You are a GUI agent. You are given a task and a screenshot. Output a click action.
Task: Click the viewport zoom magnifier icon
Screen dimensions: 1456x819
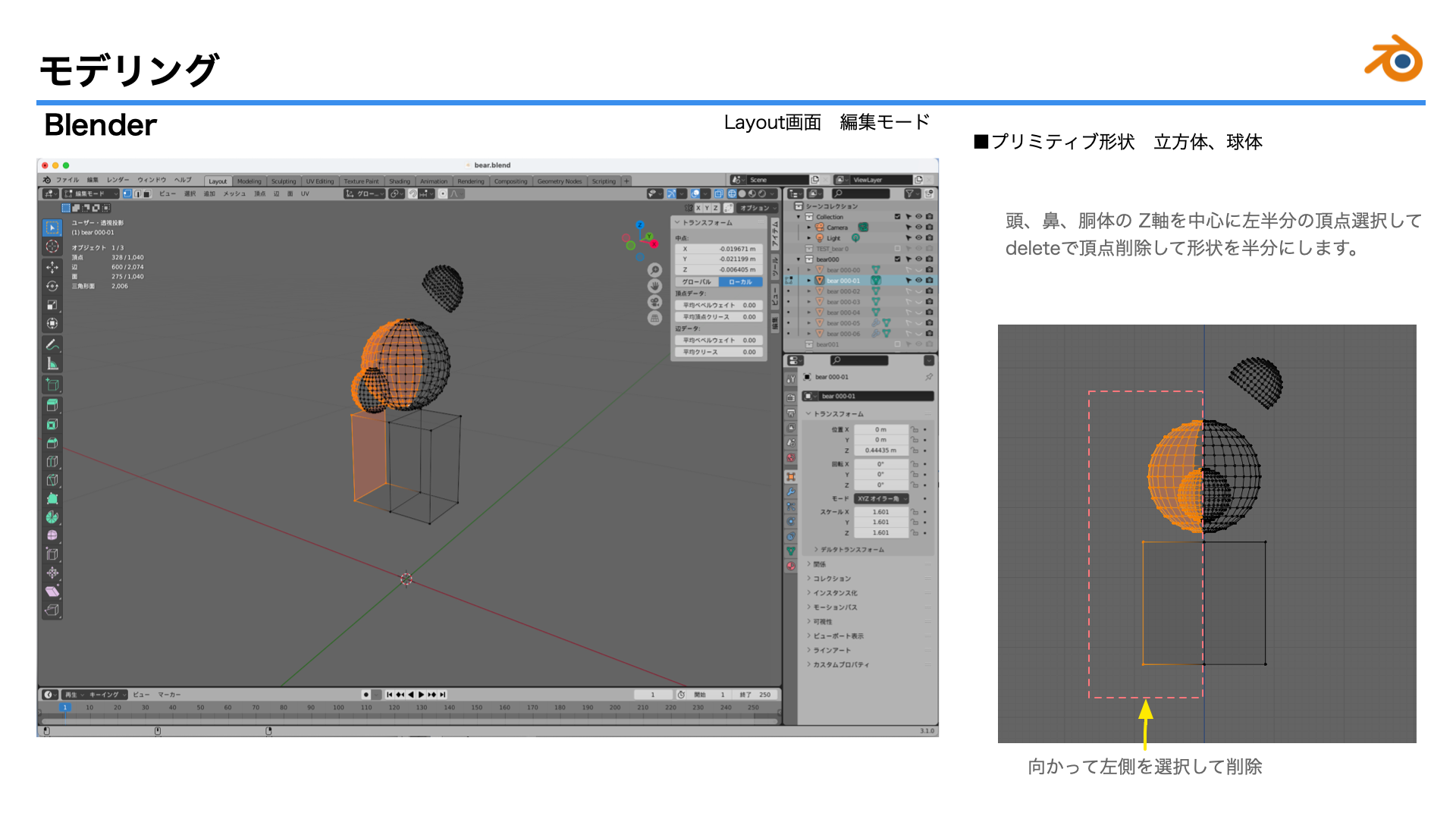[x=654, y=270]
